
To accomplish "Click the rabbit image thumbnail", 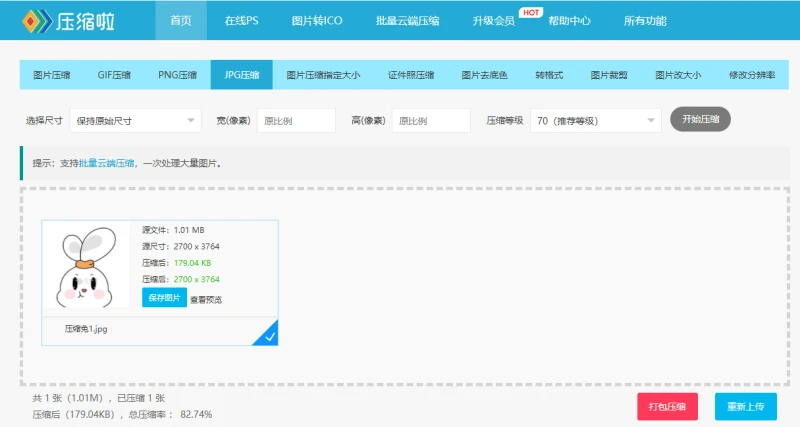I will (x=86, y=265).
